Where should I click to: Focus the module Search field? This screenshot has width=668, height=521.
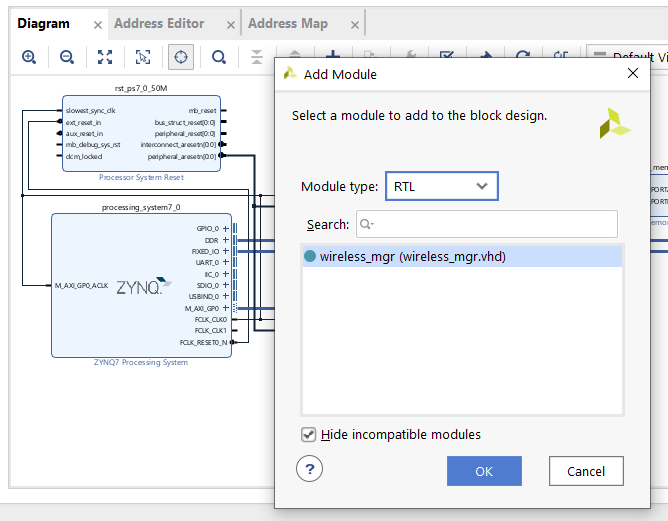pyautogui.click(x=487, y=224)
